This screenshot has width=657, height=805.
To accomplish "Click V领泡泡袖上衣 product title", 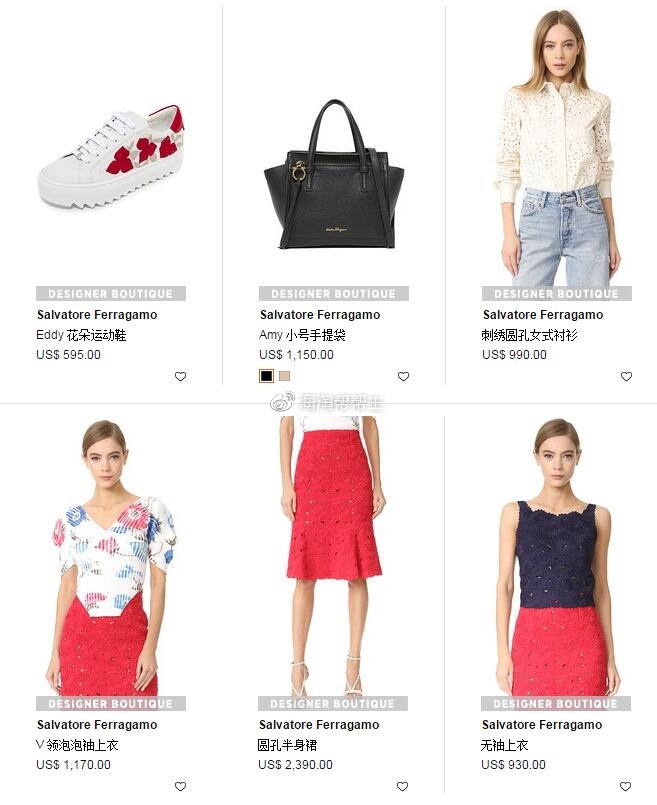I will (x=78, y=745).
